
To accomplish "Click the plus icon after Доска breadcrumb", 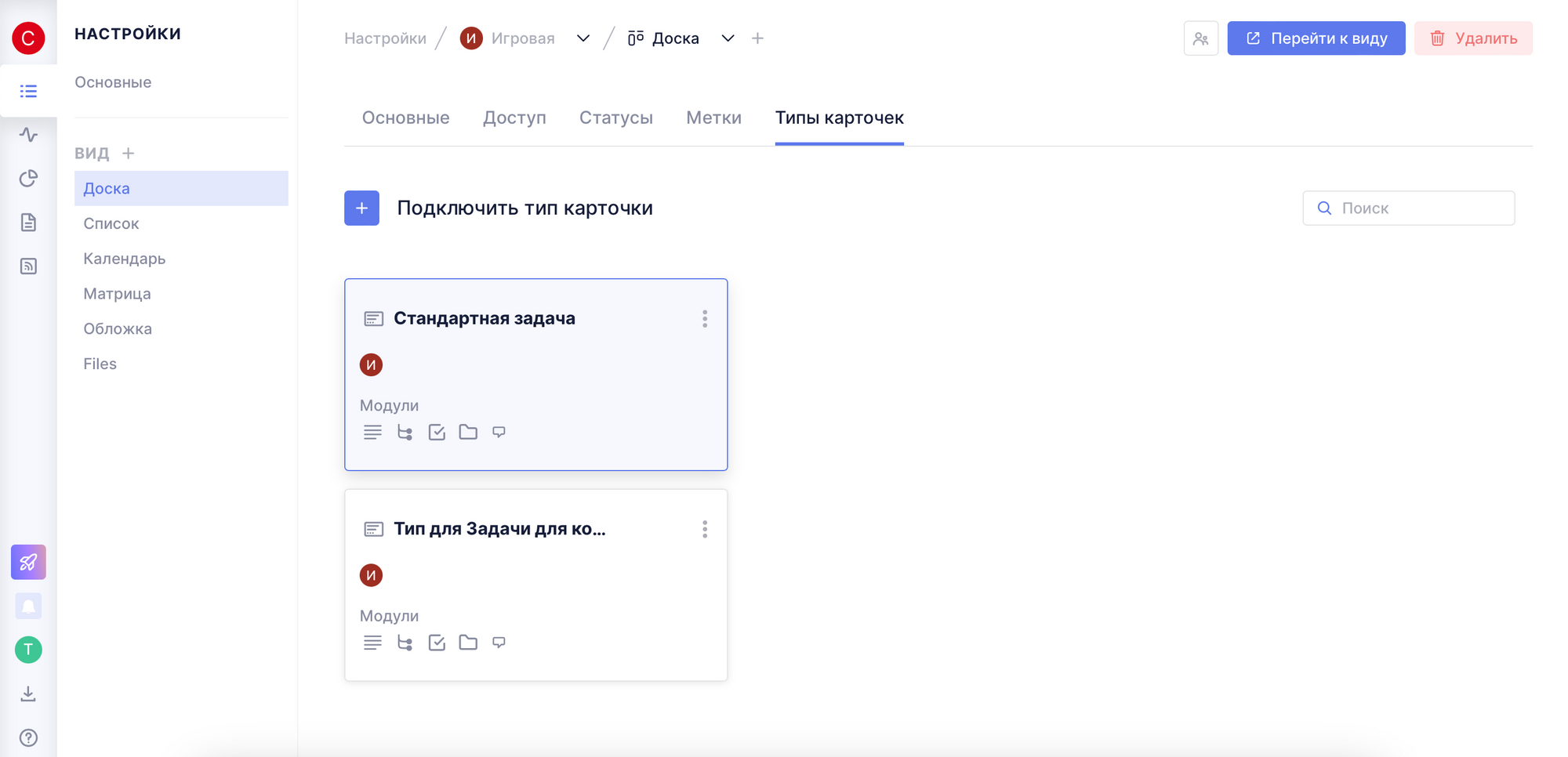I will 757,38.
